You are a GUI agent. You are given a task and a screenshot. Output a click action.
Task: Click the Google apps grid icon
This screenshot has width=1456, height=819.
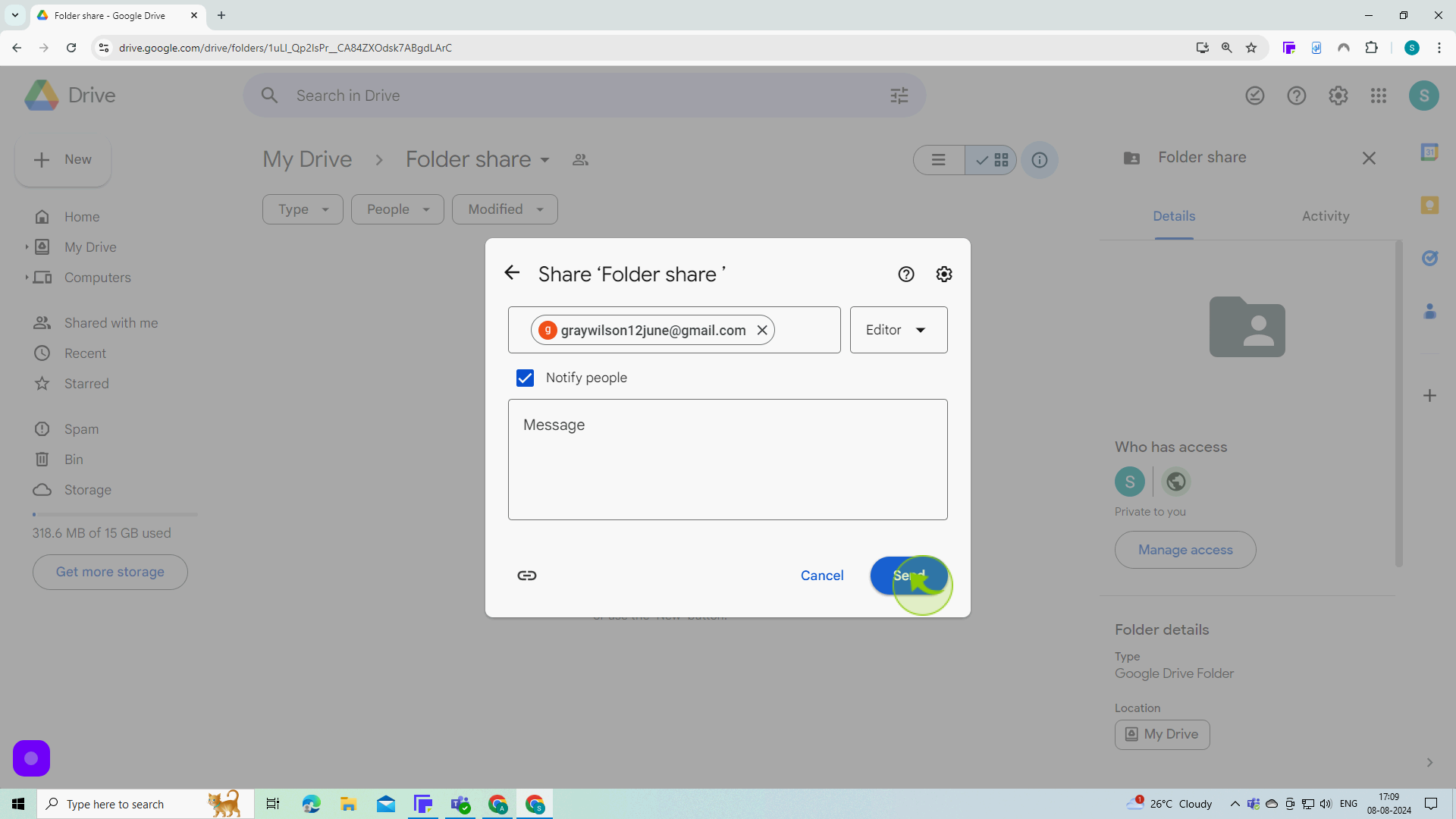[x=1378, y=95]
